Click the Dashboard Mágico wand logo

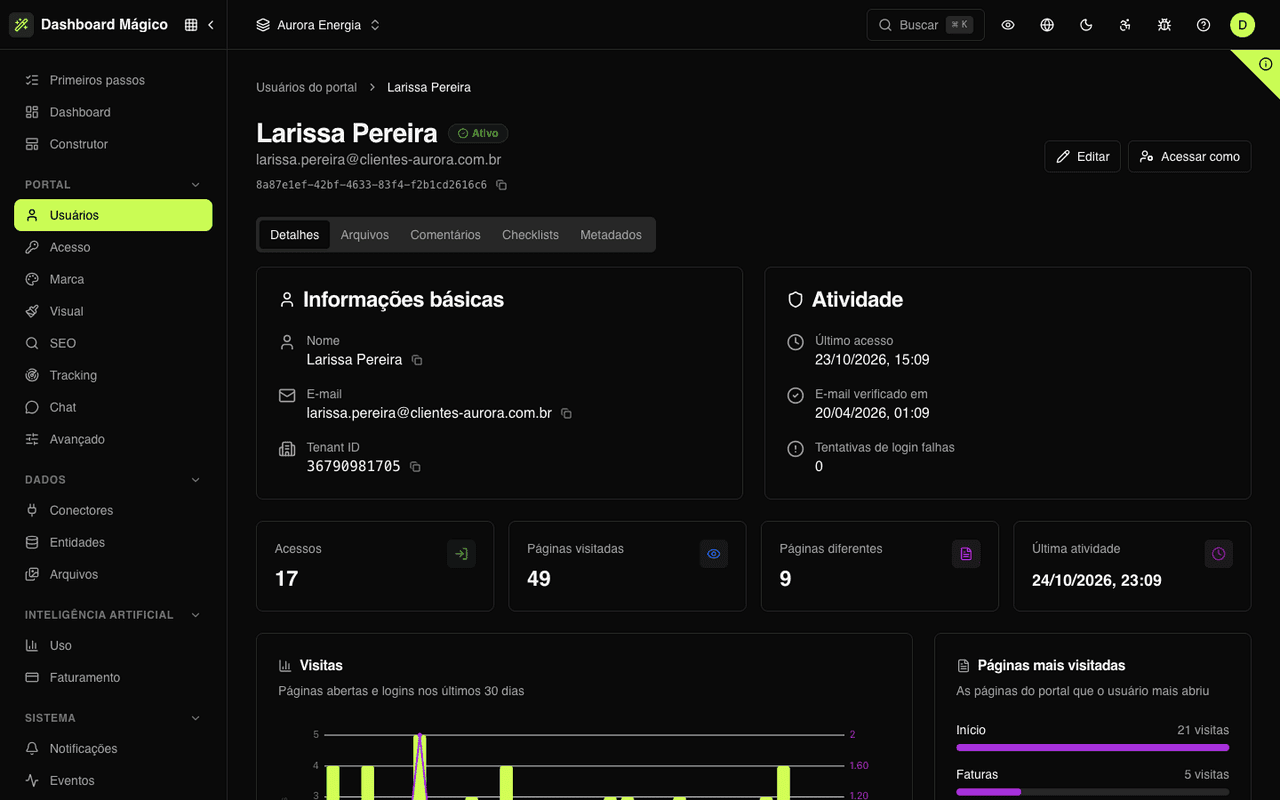click(x=21, y=25)
